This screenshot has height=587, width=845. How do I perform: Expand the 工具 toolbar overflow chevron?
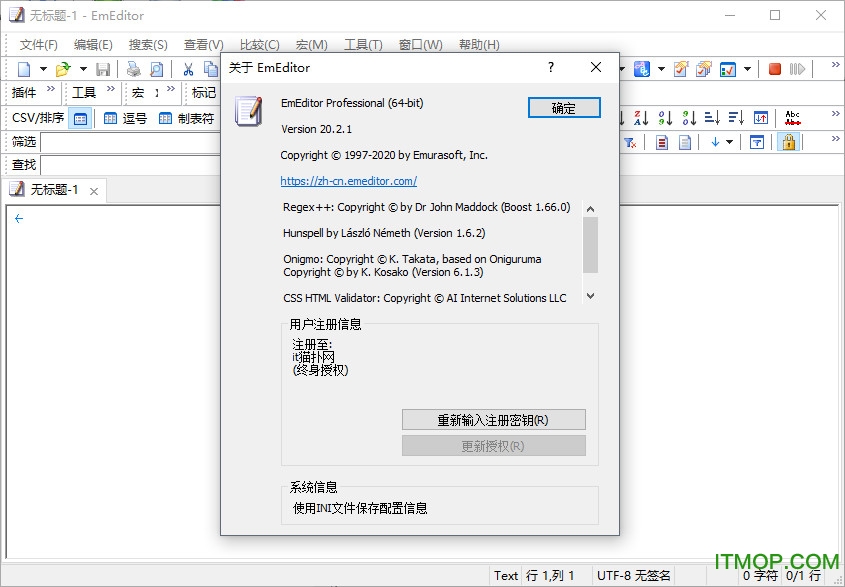coord(110,89)
